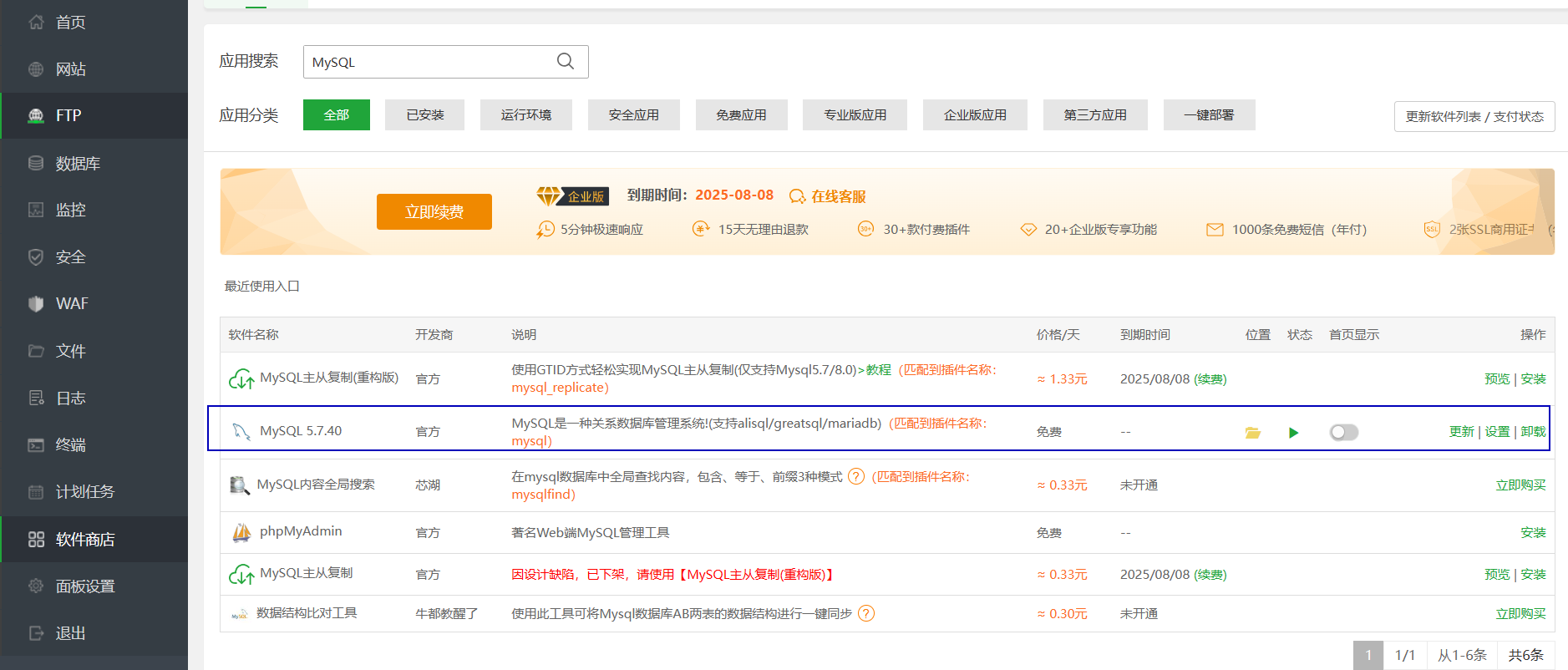Click the MySQL 5.7.40 dolphin icon
This screenshot has height=670, width=1568.
tap(241, 431)
